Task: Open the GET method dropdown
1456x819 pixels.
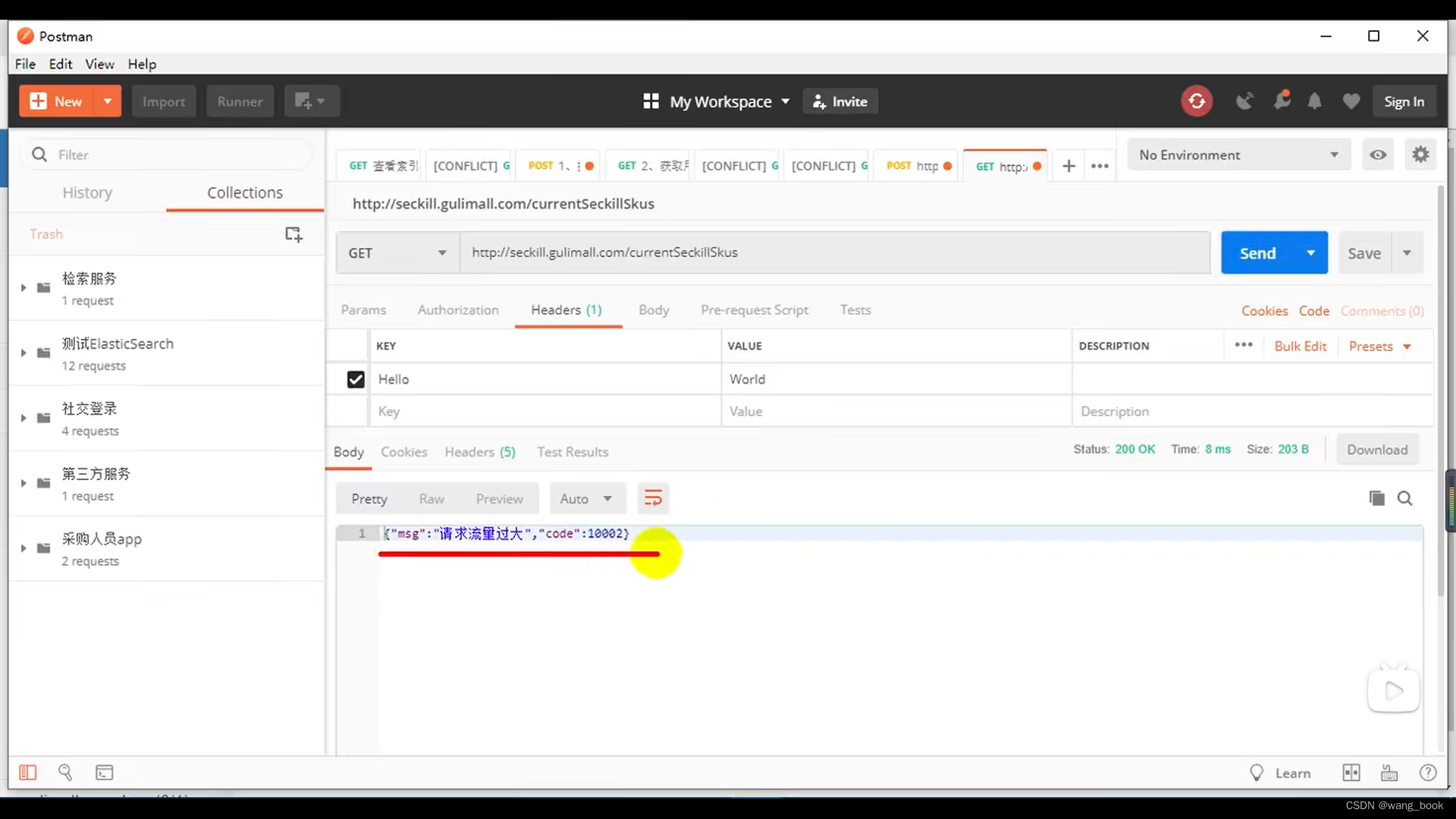Action: [x=397, y=253]
